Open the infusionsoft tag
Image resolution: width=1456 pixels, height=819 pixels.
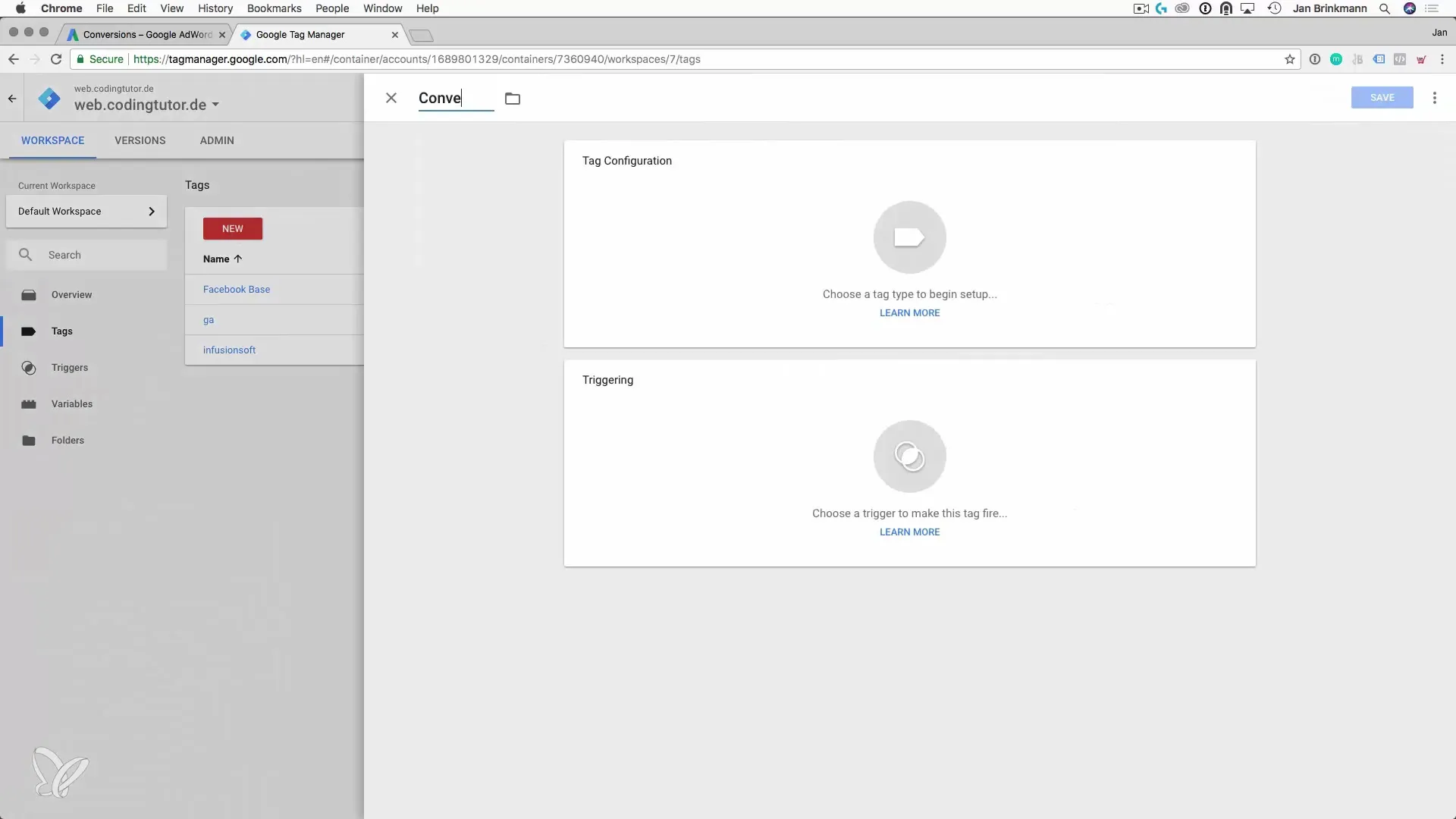tap(229, 350)
